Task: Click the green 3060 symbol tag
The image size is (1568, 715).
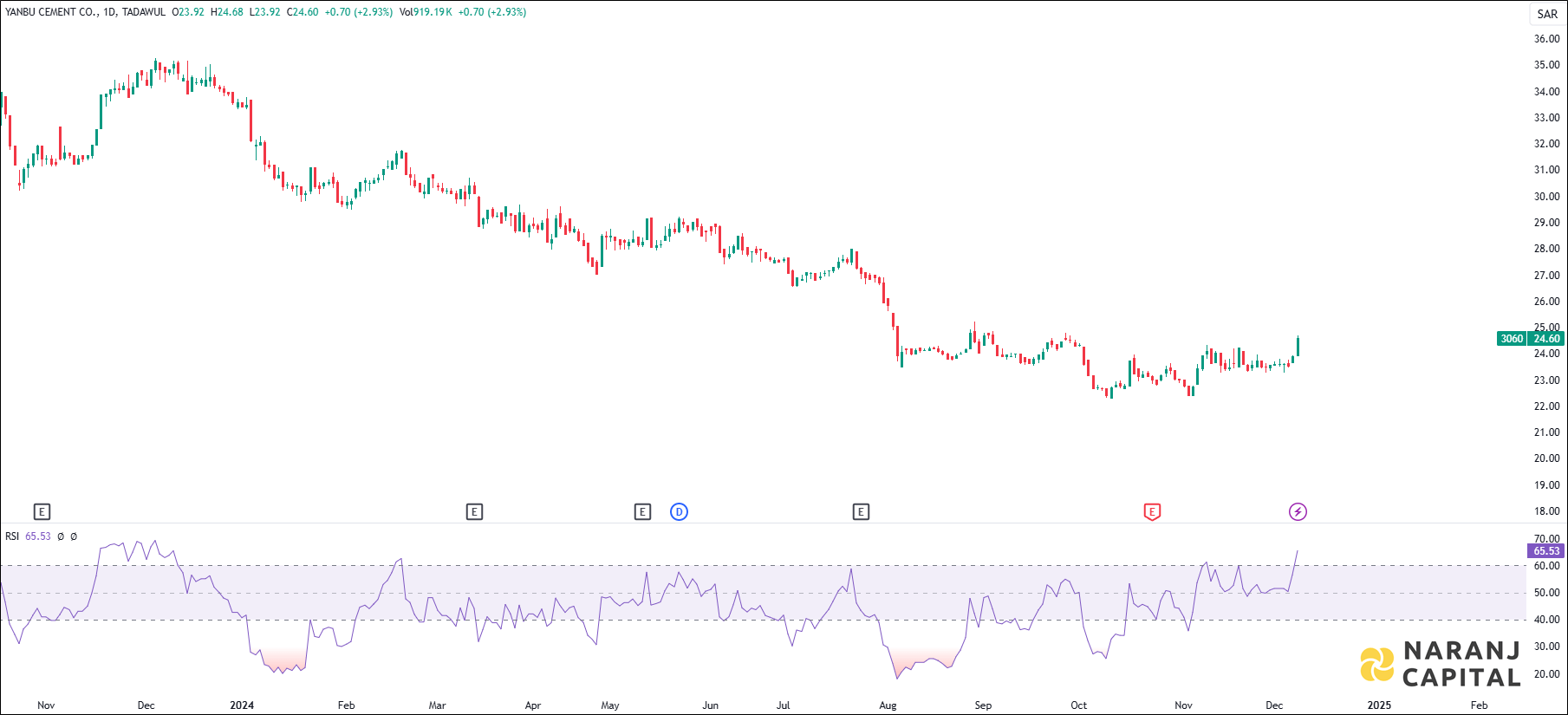Action: click(1512, 339)
